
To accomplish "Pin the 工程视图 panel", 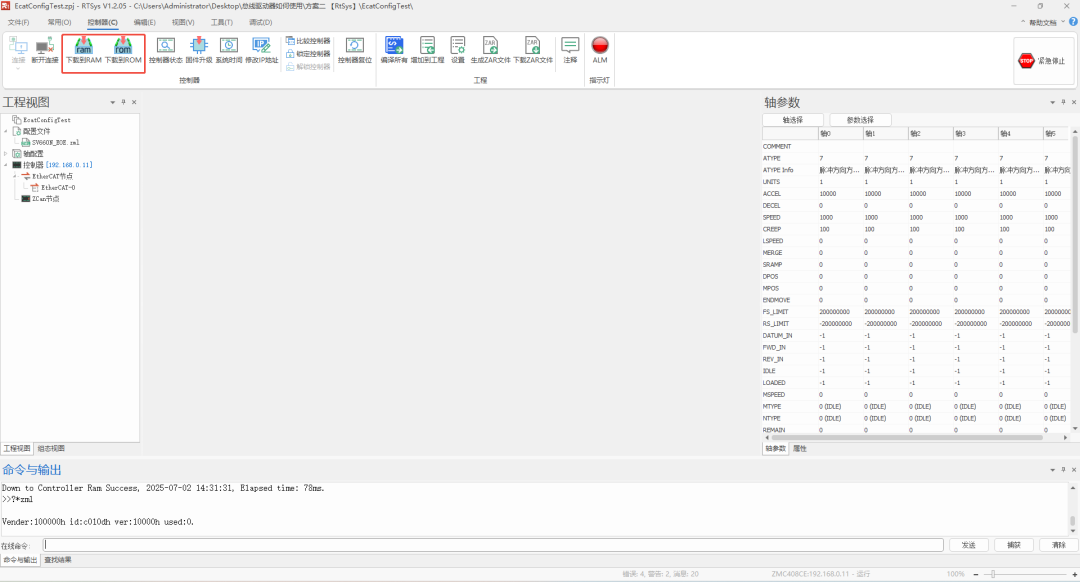I will 123,102.
